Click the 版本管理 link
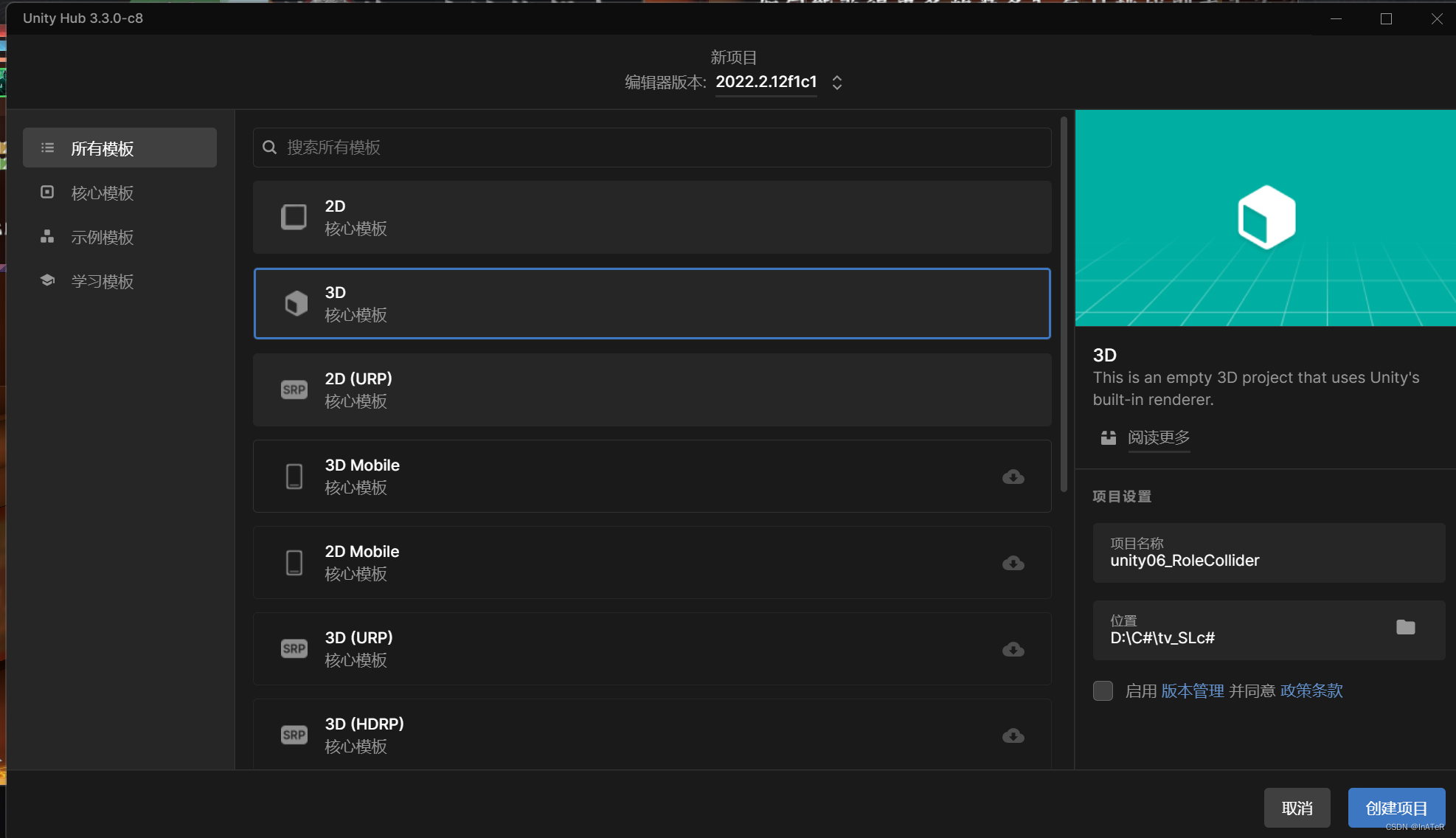 coord(1192,690)
